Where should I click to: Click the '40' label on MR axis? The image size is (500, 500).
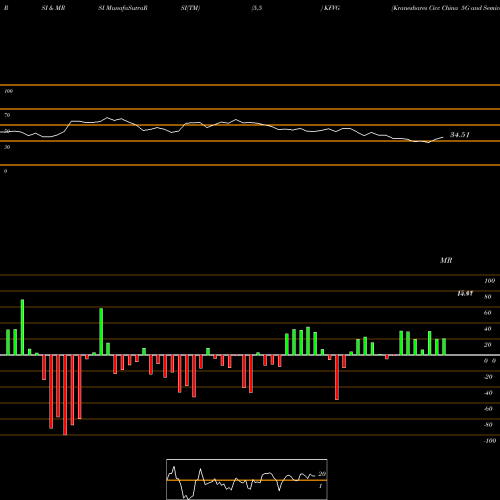click(488, 329)
